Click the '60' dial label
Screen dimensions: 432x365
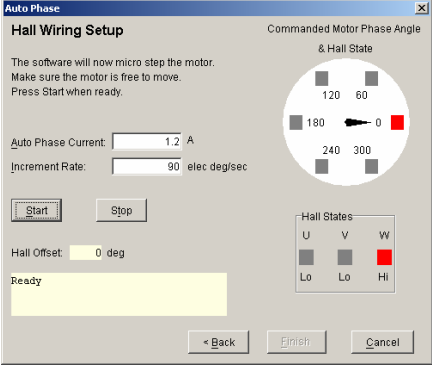[x=361, y=95]
